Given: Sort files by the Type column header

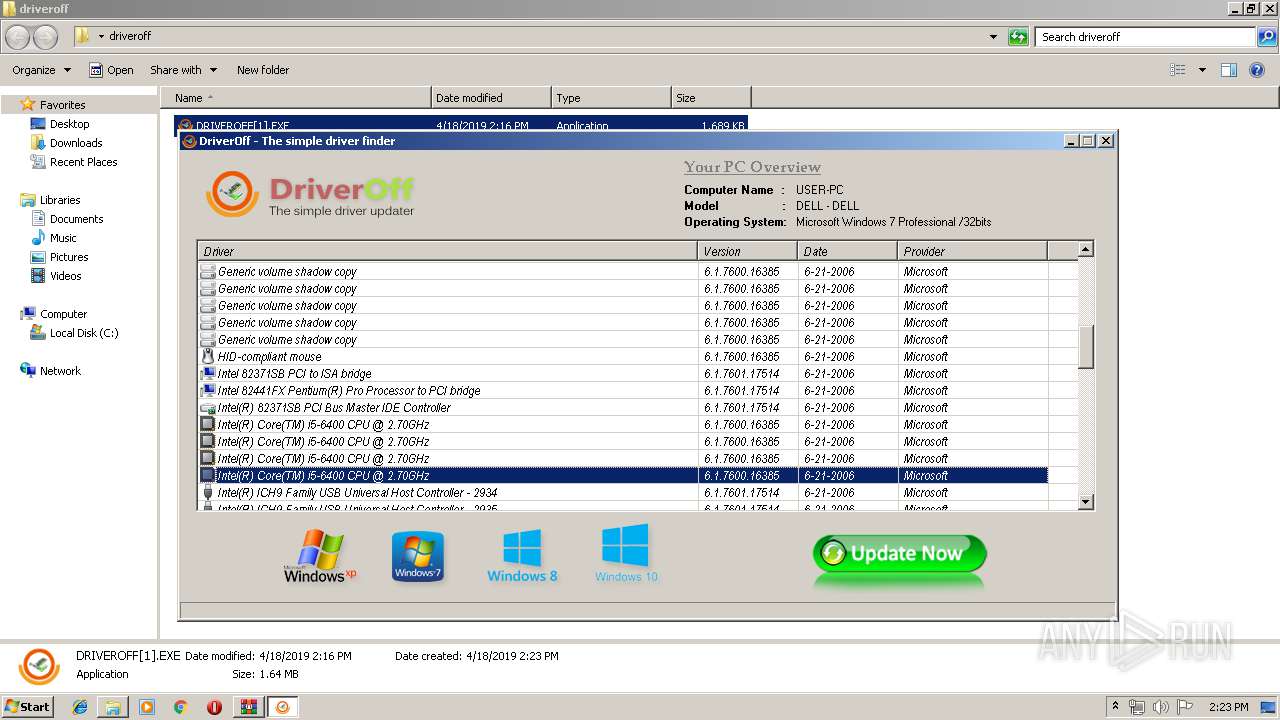Looking at the screenshot, I should point(611,98).
